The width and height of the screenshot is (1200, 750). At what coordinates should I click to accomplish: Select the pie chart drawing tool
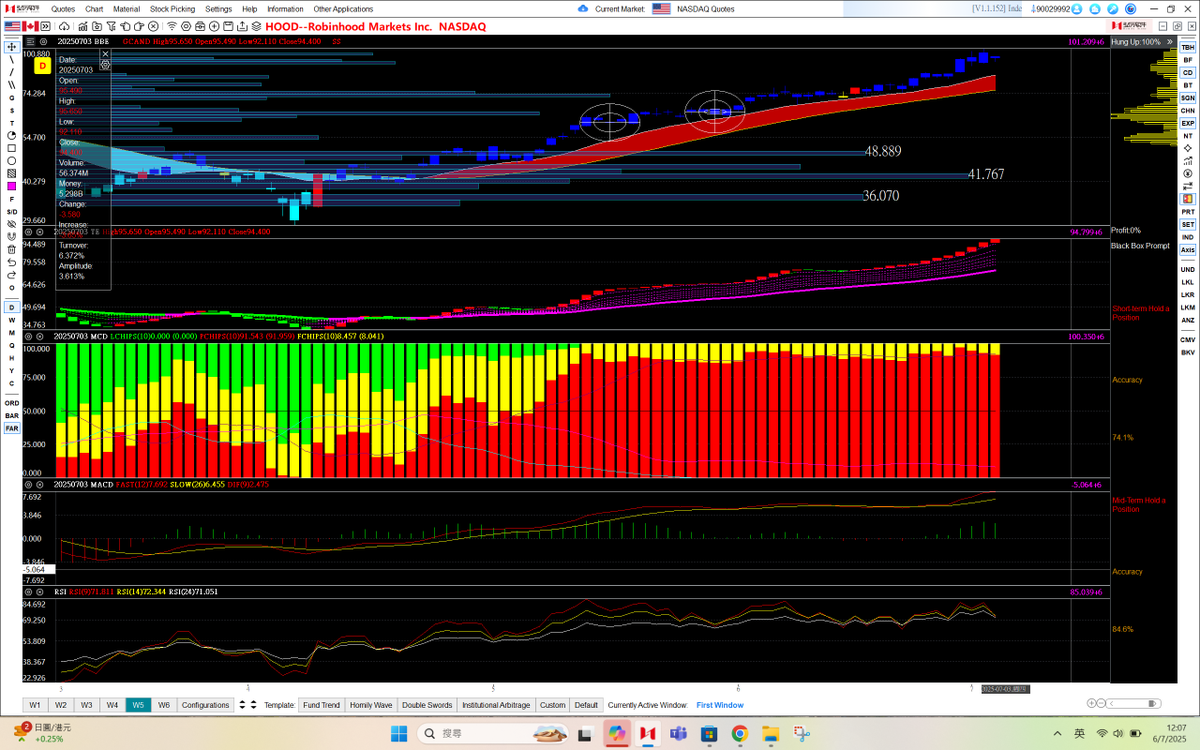12,135
